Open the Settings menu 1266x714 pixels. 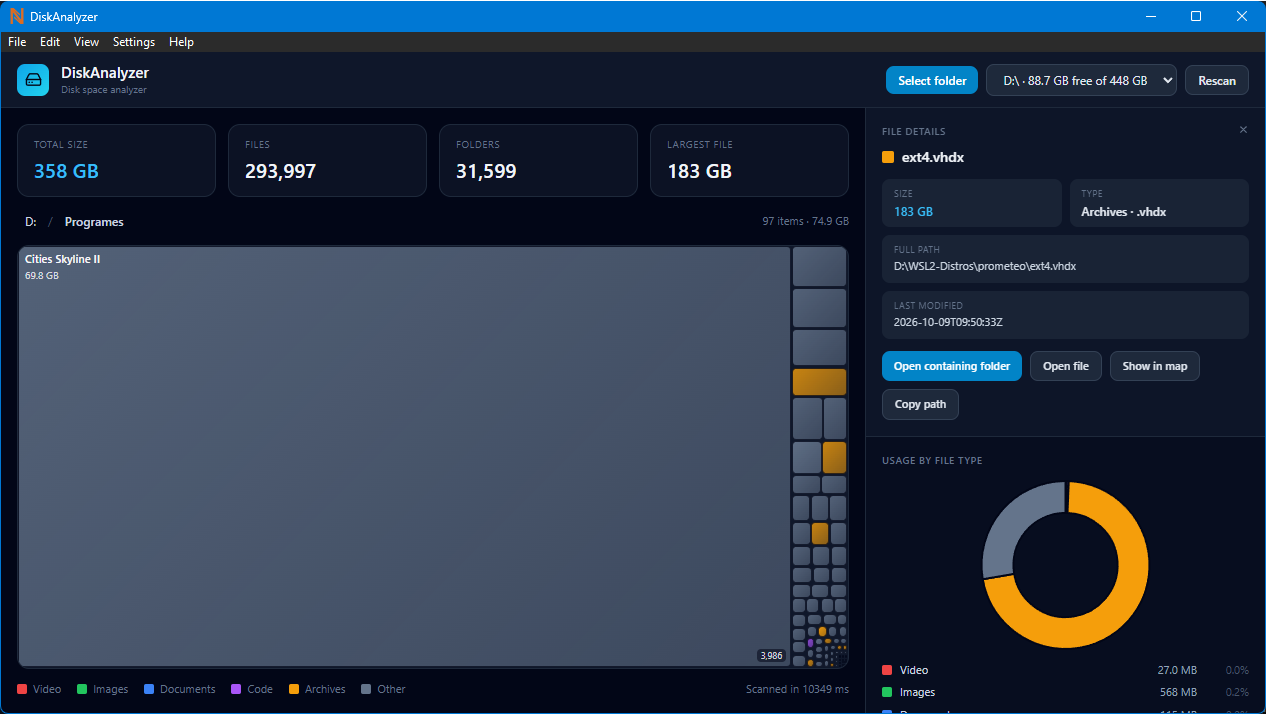coord(134,42)
